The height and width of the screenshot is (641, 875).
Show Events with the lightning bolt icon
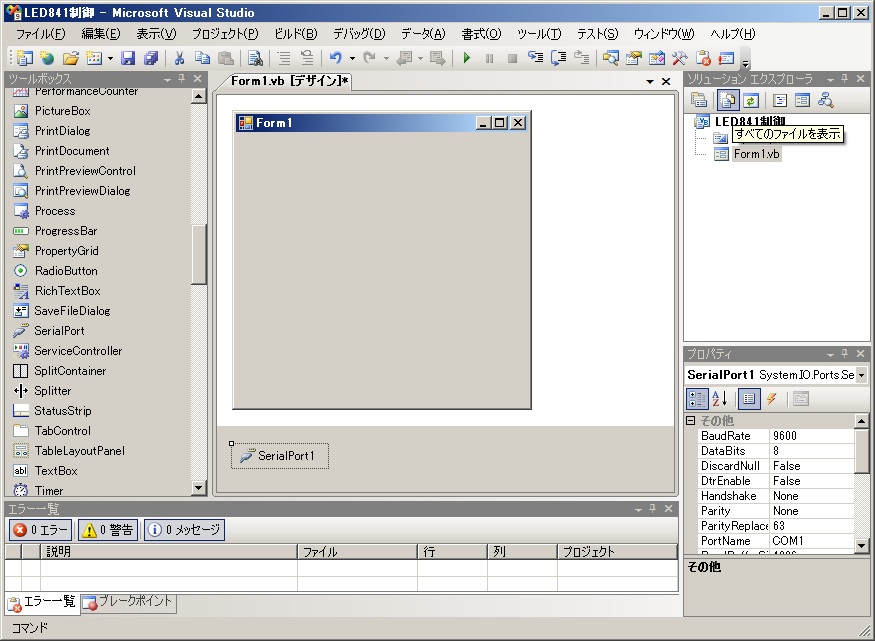772,399
